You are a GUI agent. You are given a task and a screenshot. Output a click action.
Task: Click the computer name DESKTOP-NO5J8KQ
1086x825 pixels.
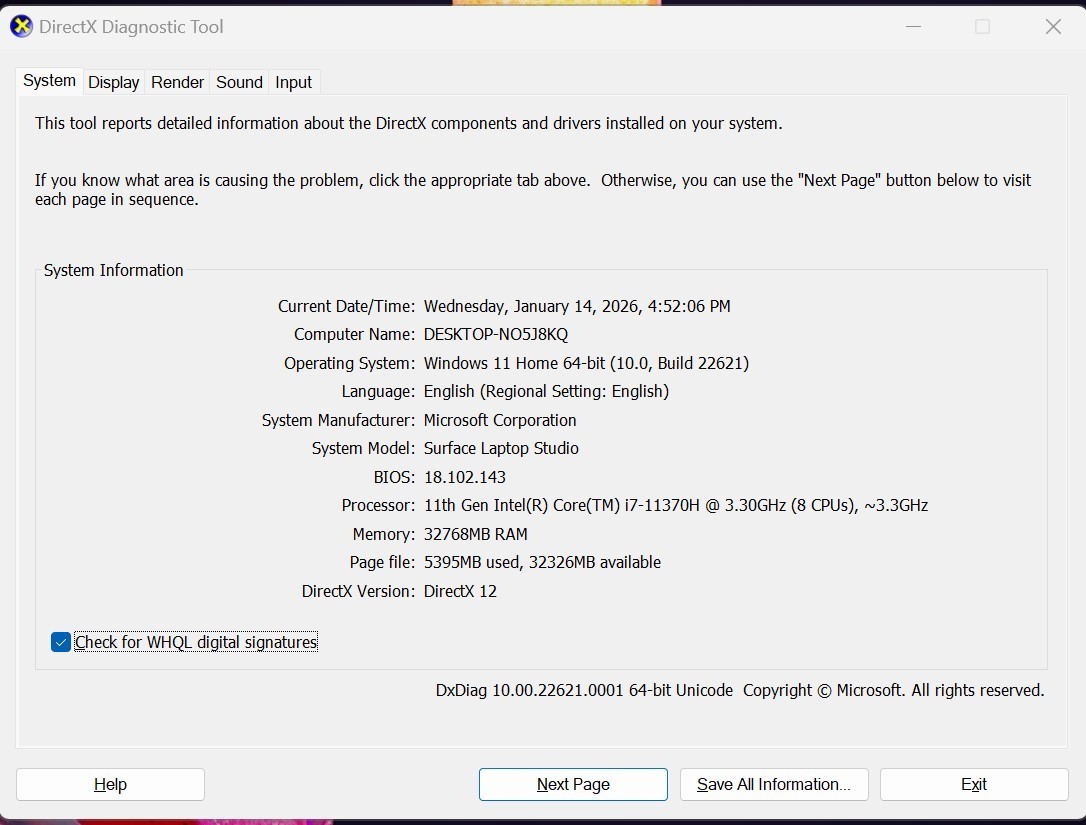496,335
